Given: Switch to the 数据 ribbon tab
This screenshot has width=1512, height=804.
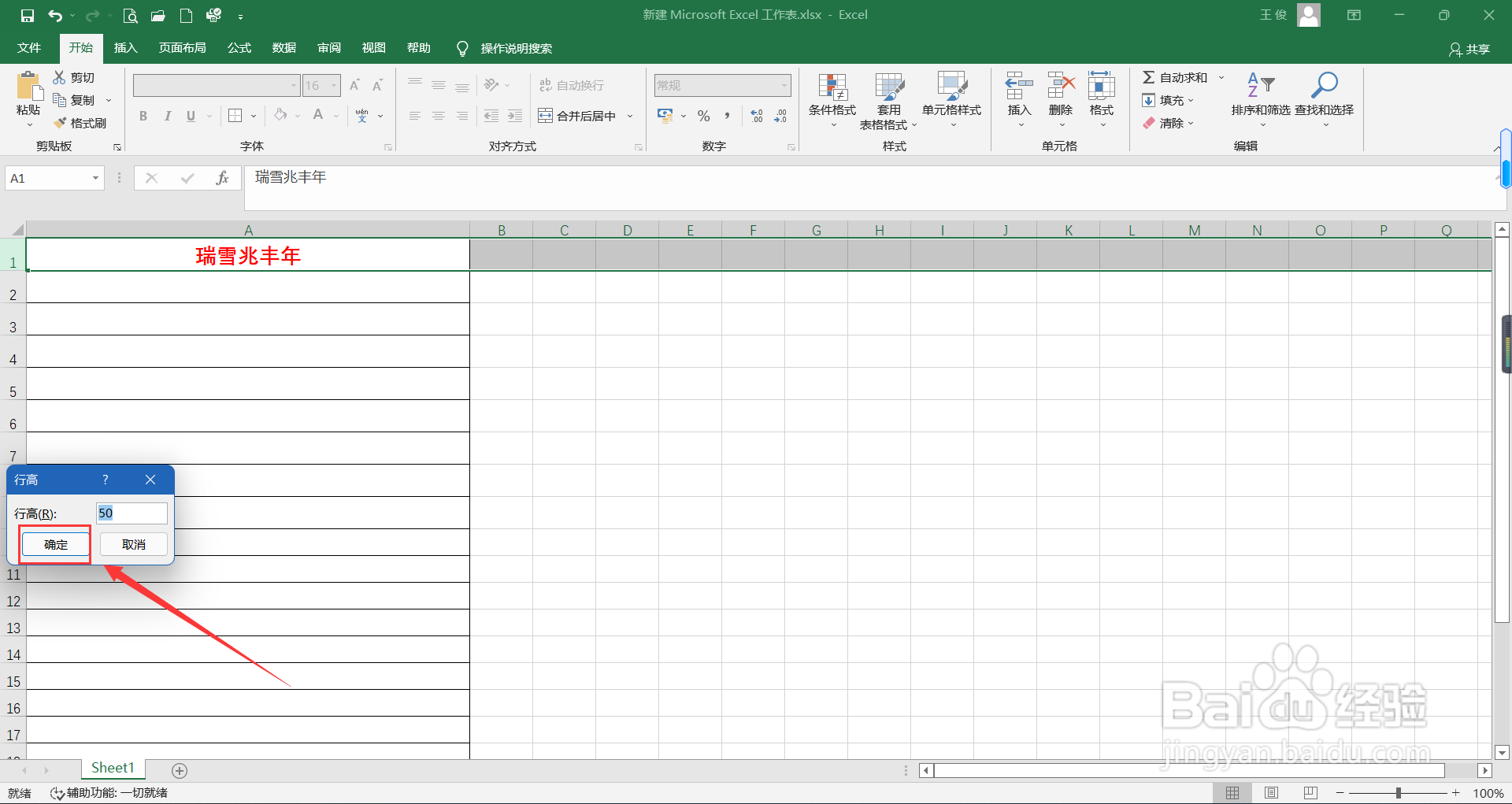Looking at the screenshot, I should tap(283, 48).
